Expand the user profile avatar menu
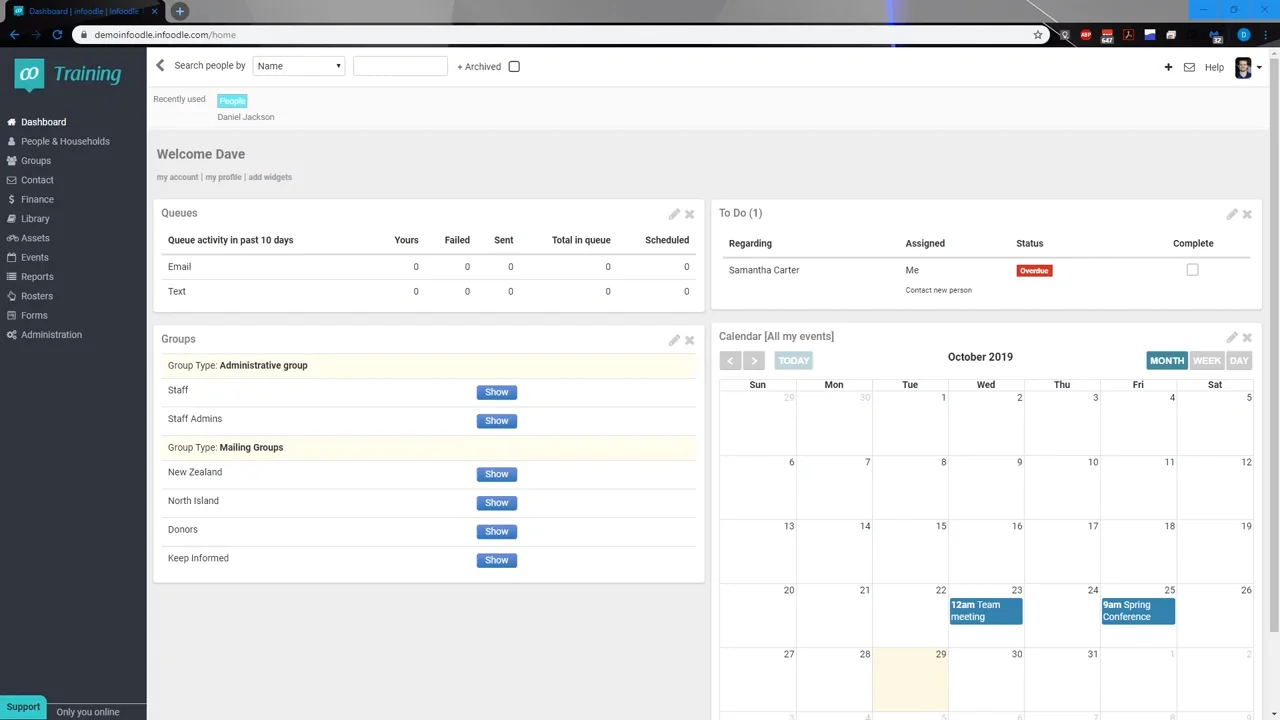Viewport: 1280px width, 720px height. 1248,67
